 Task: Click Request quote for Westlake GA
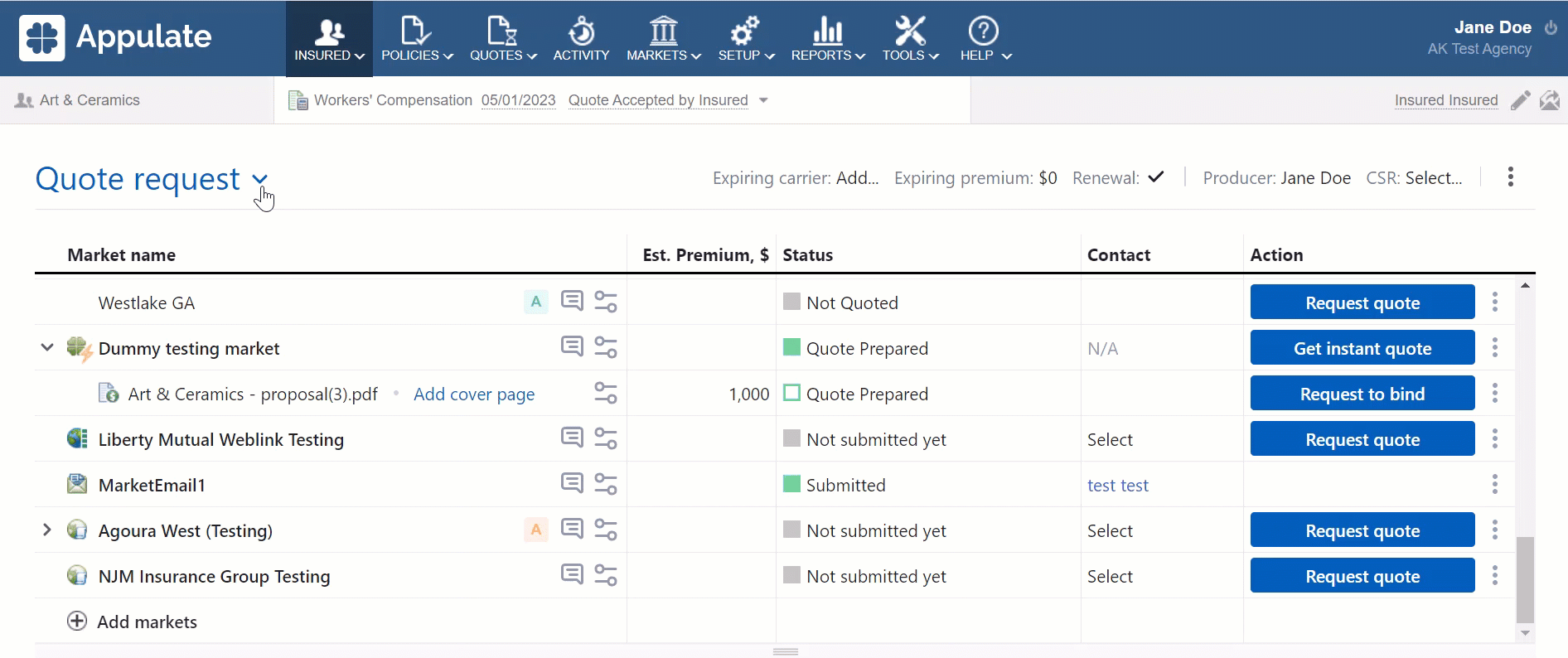1362,302
